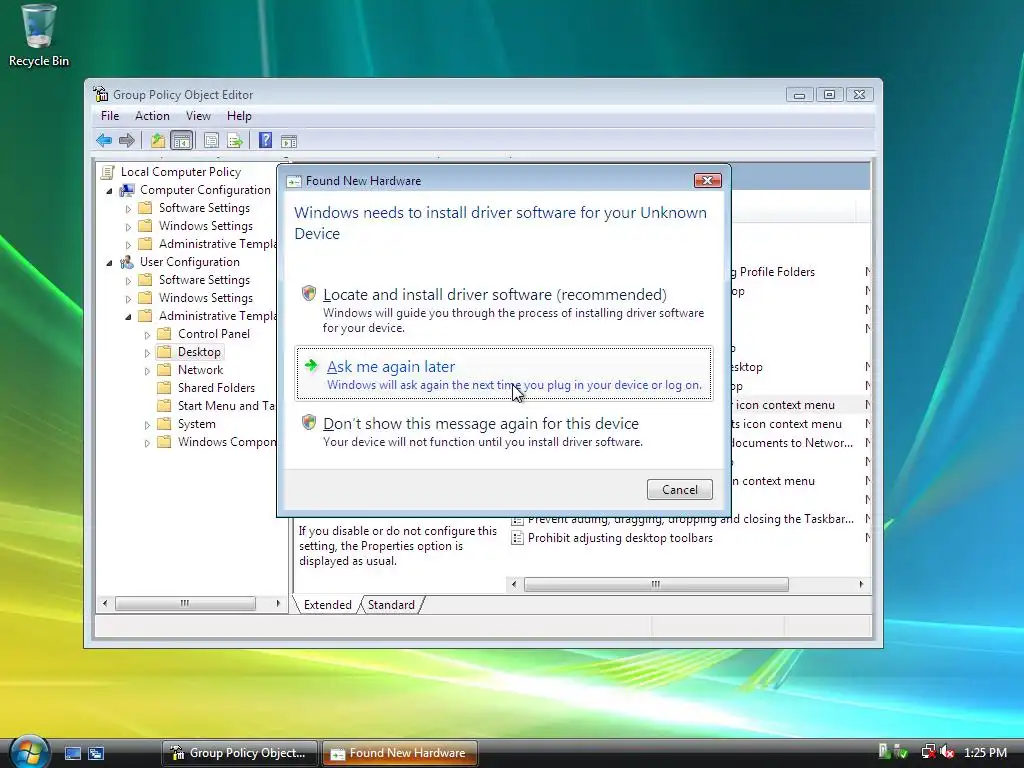Click the green arrow beside Ask me again later
This screenshot has height=768, width=1024.
point(311,365)
